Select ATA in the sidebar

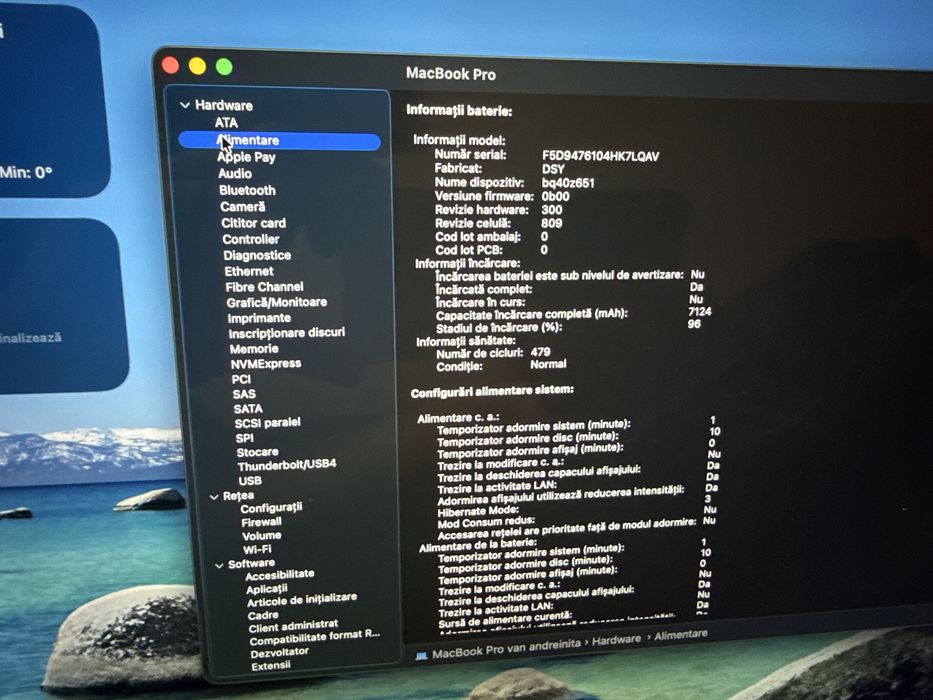click(x=226, y=123)
